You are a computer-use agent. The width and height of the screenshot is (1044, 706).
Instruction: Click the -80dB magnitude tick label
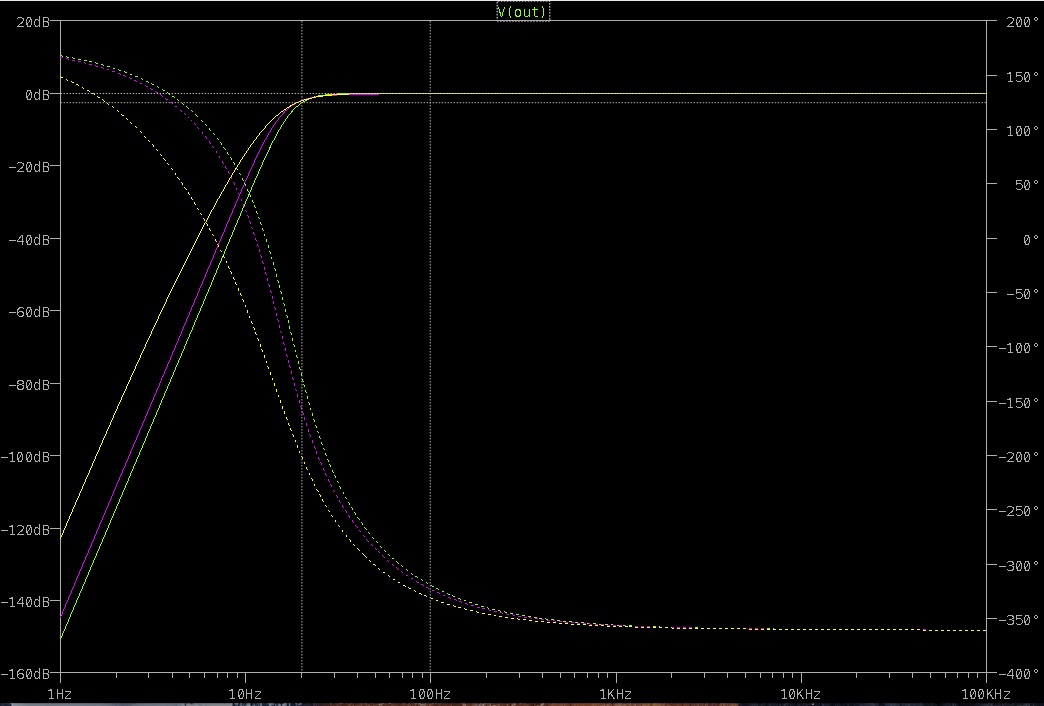pyautogui.click(x=29, y=384)
